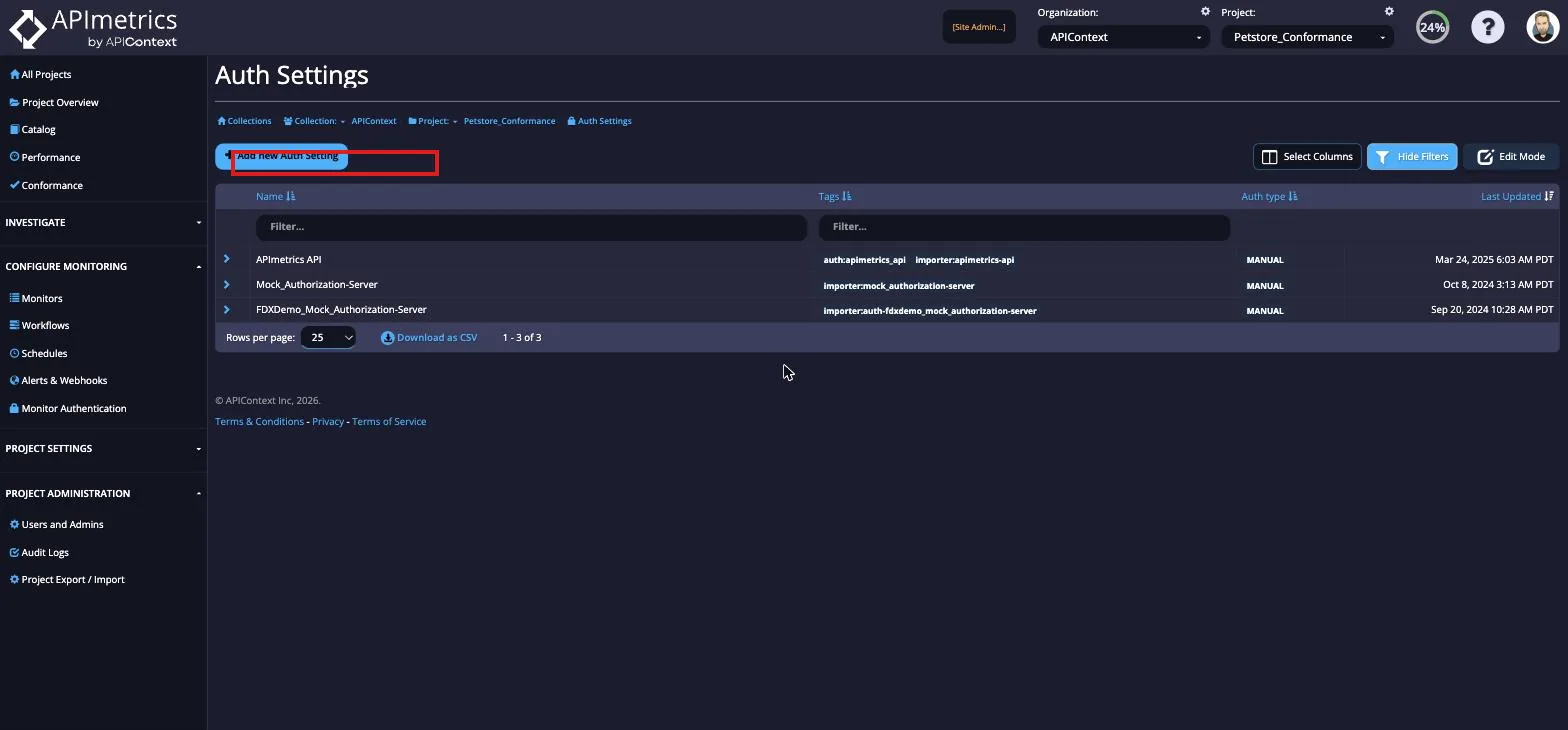This screenshot has width=1568, height=730.
Task: Click the Mock_Authorization-Server name
Action: [317, 284]
